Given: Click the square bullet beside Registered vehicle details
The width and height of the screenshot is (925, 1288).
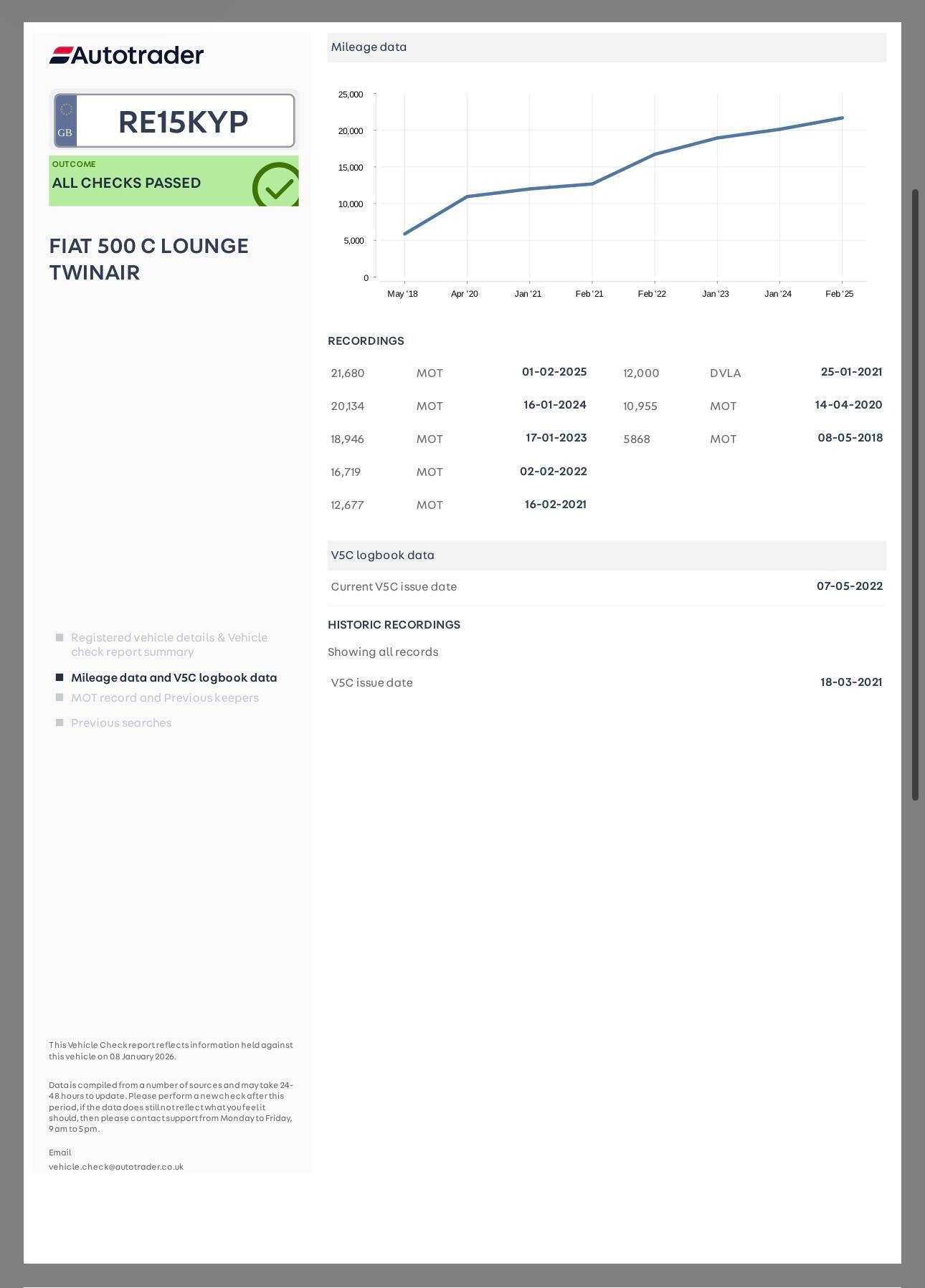Looking at the screenshot, I should 60,637.
